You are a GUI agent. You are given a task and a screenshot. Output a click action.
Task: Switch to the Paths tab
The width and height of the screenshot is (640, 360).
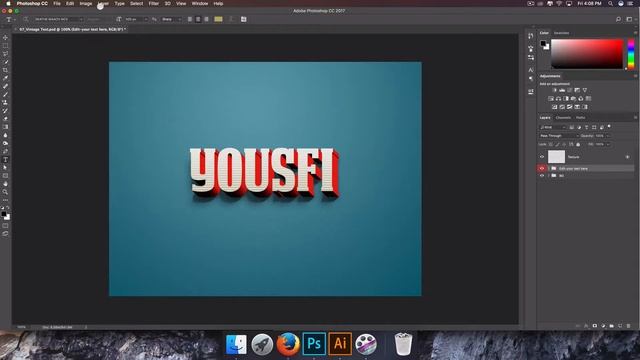click(x=580, y=118)
